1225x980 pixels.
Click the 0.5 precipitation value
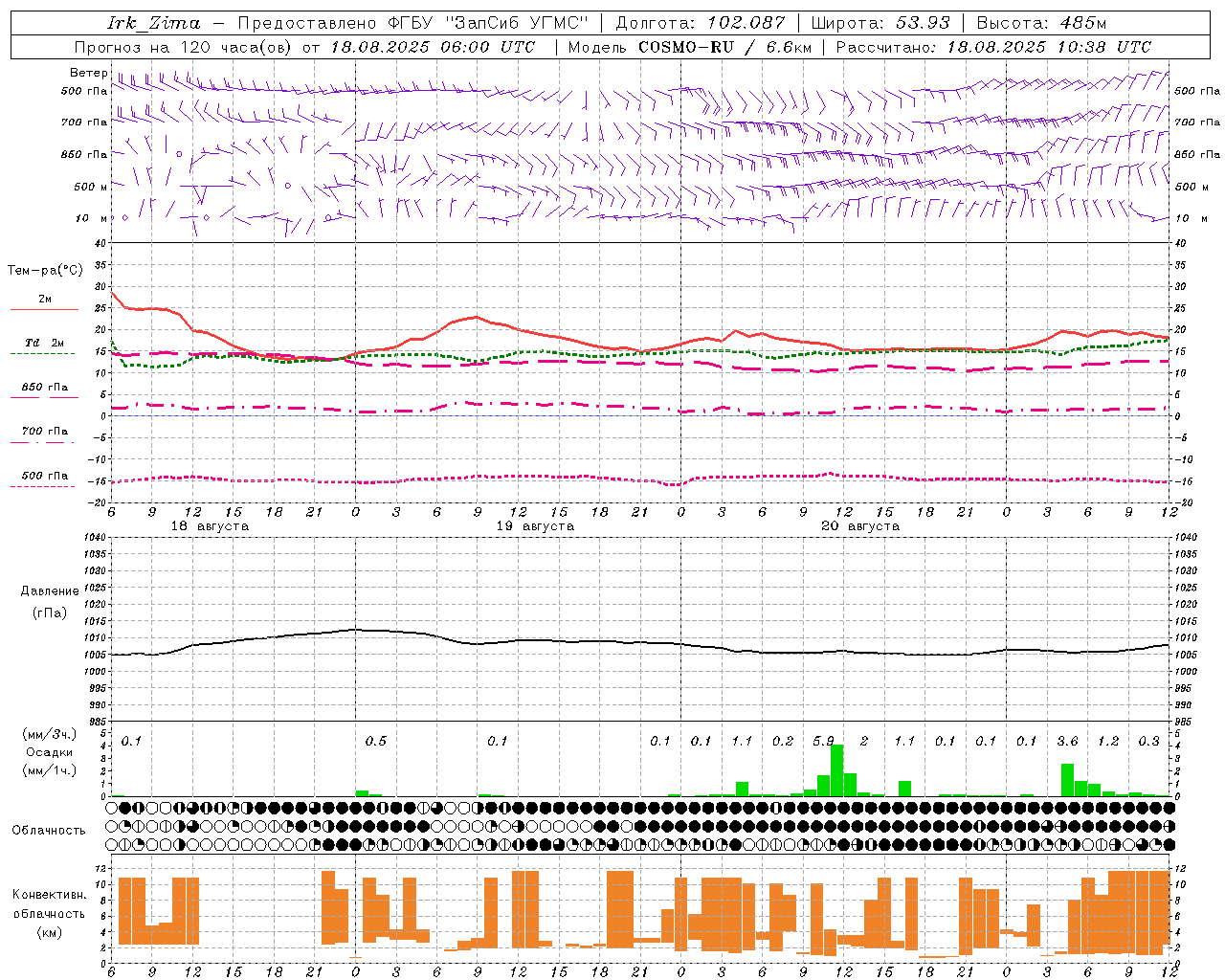coord(376,742)
